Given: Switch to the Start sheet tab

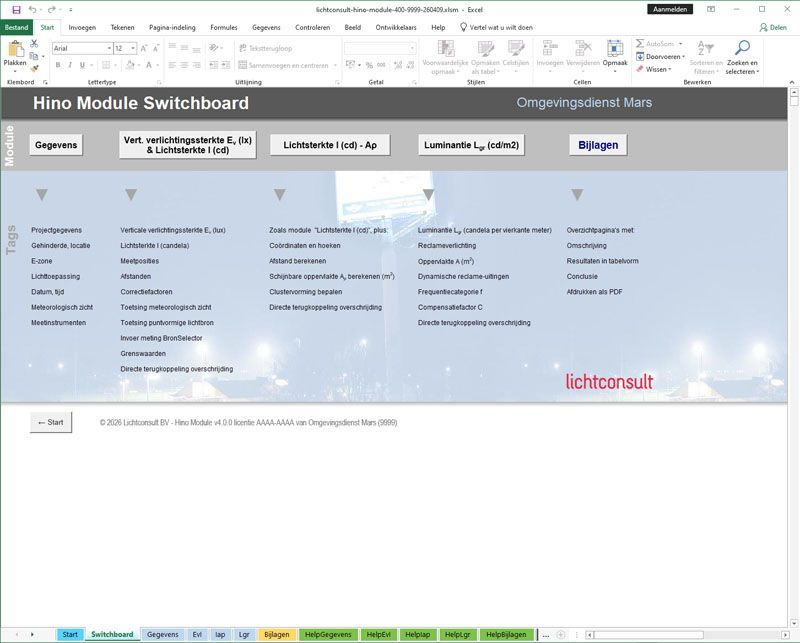Looking at the screenshot, I should pos(70,635).
